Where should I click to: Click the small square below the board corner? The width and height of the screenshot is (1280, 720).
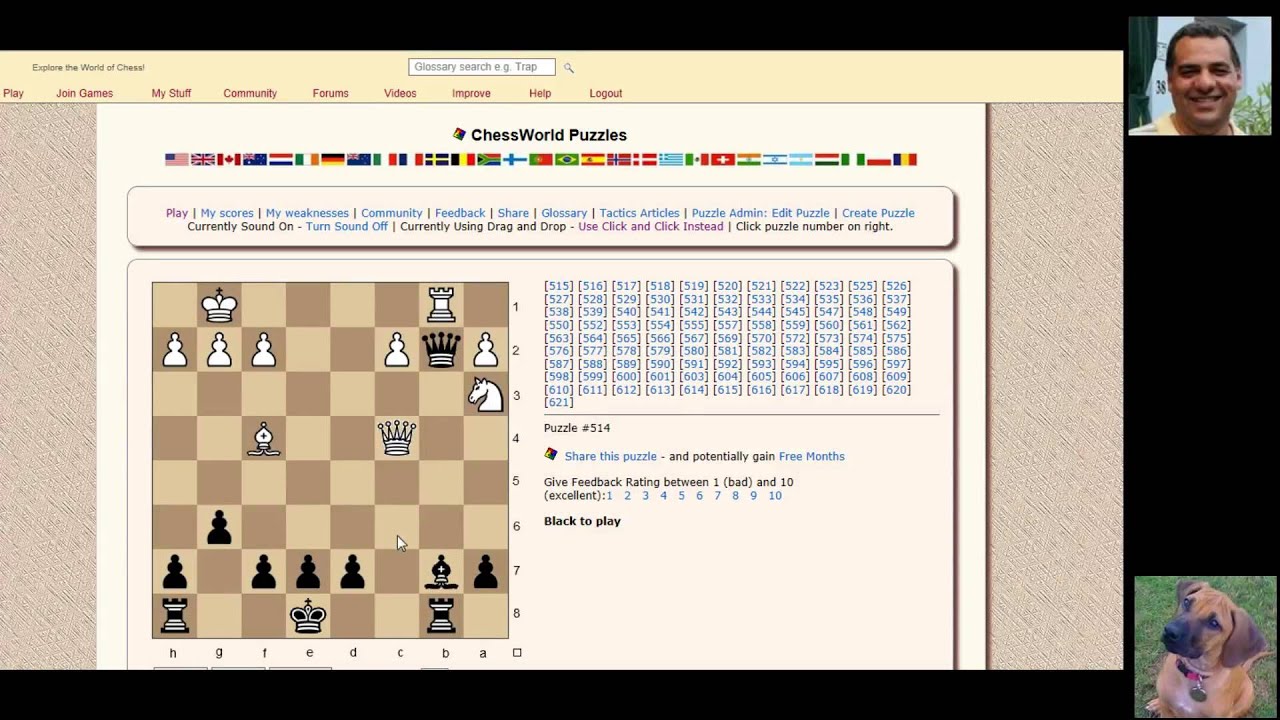coord(517,652)
